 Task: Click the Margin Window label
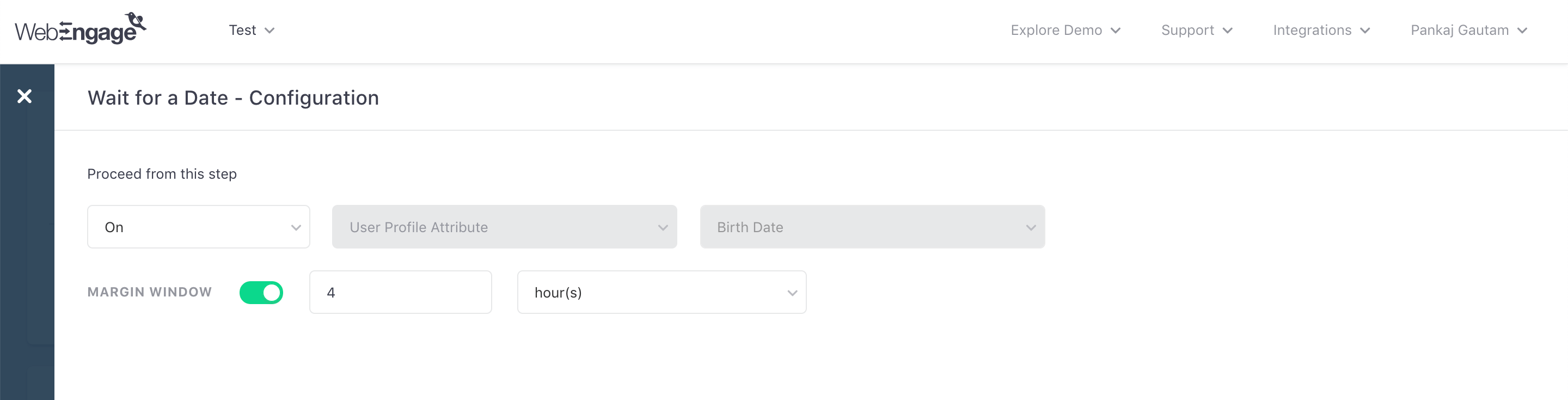click(150, 292)
